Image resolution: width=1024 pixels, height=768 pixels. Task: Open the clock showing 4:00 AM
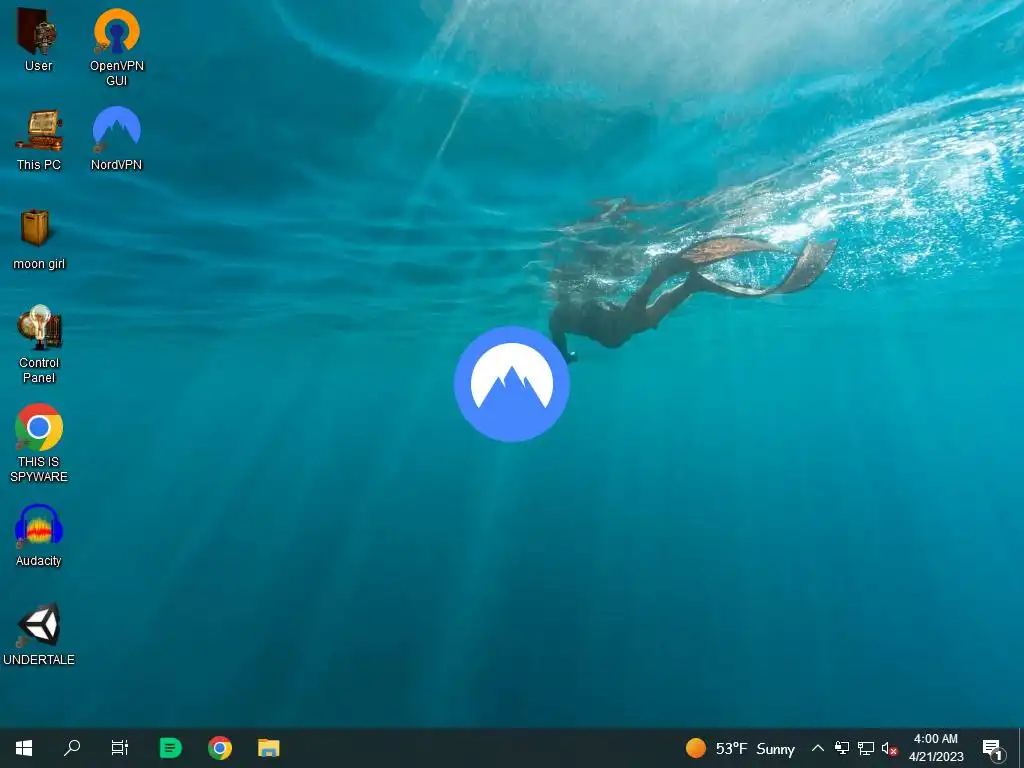point(936,748)
